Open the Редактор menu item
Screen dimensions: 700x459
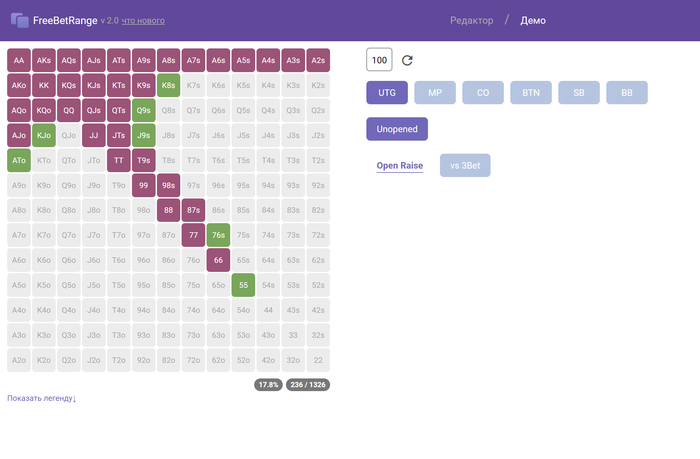click(x=471, y=20)
